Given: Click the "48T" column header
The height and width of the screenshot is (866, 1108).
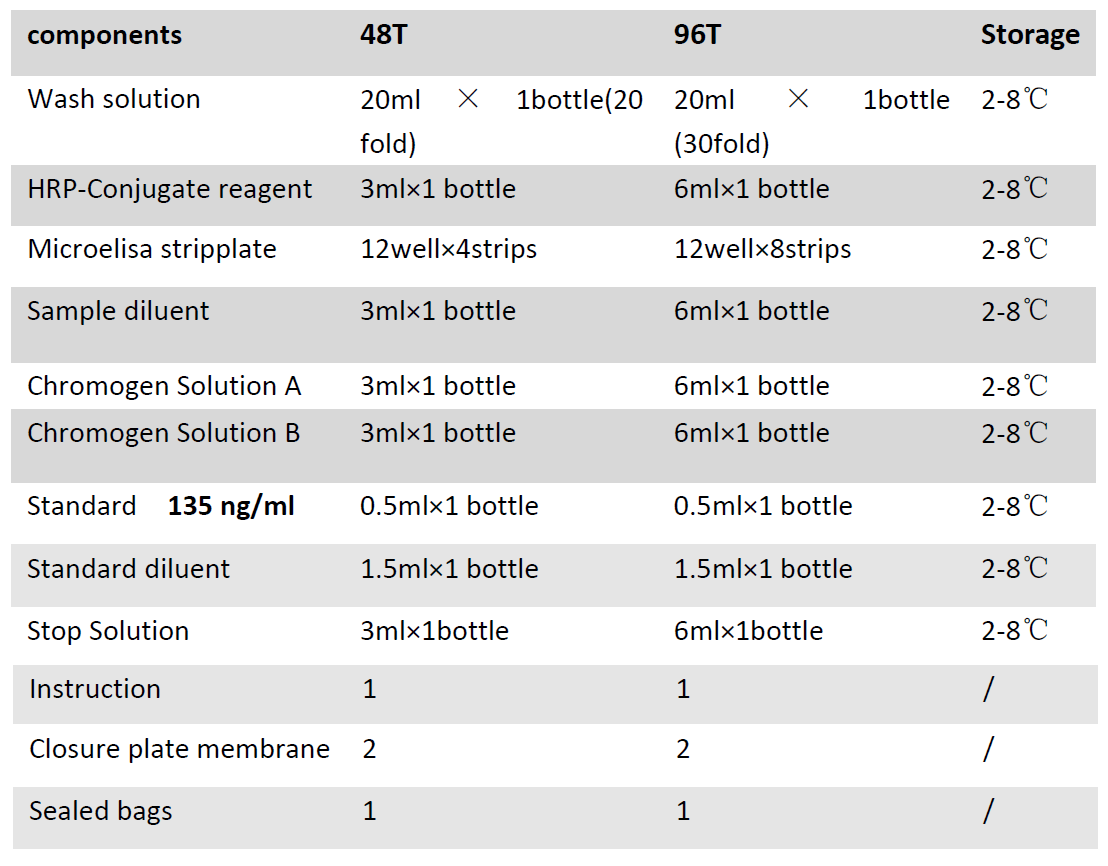Looking at the screenshot, I should pyautogui.click(x=383, y=36).
